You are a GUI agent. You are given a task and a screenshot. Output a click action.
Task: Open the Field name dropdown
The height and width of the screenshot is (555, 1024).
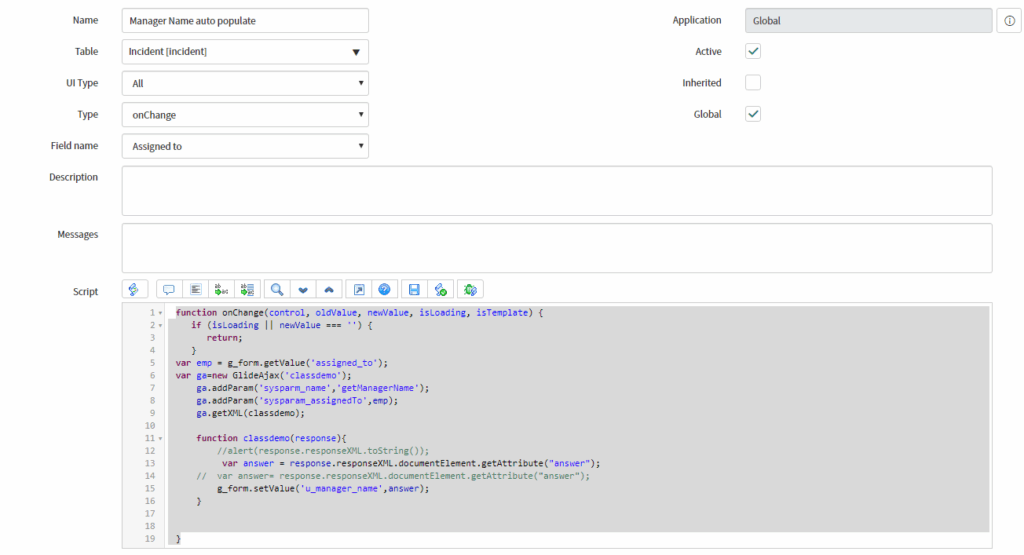[245, 146]
